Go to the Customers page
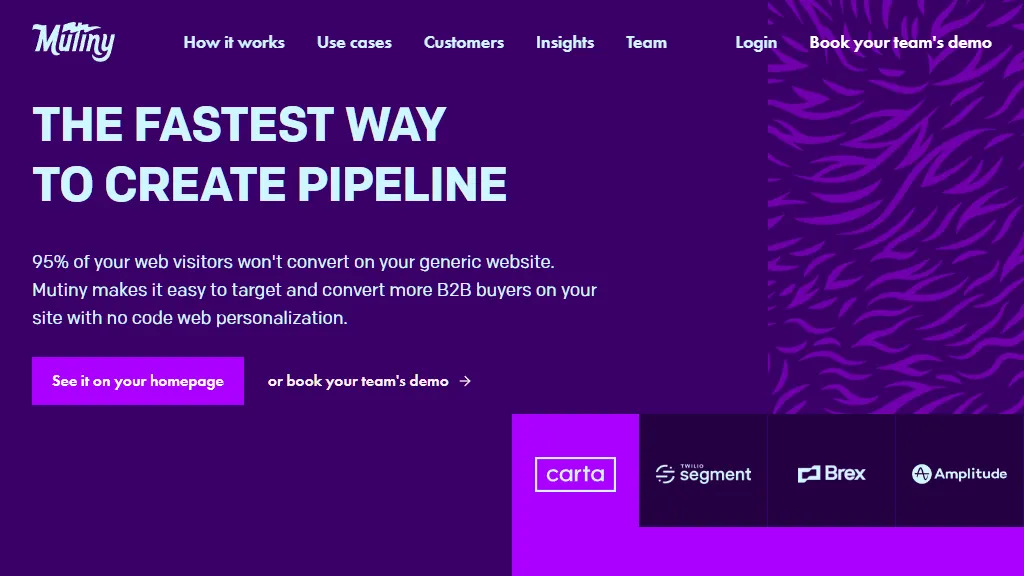Screen dimensions: 1024x576 pyautogui.click(x=464, y=42)
